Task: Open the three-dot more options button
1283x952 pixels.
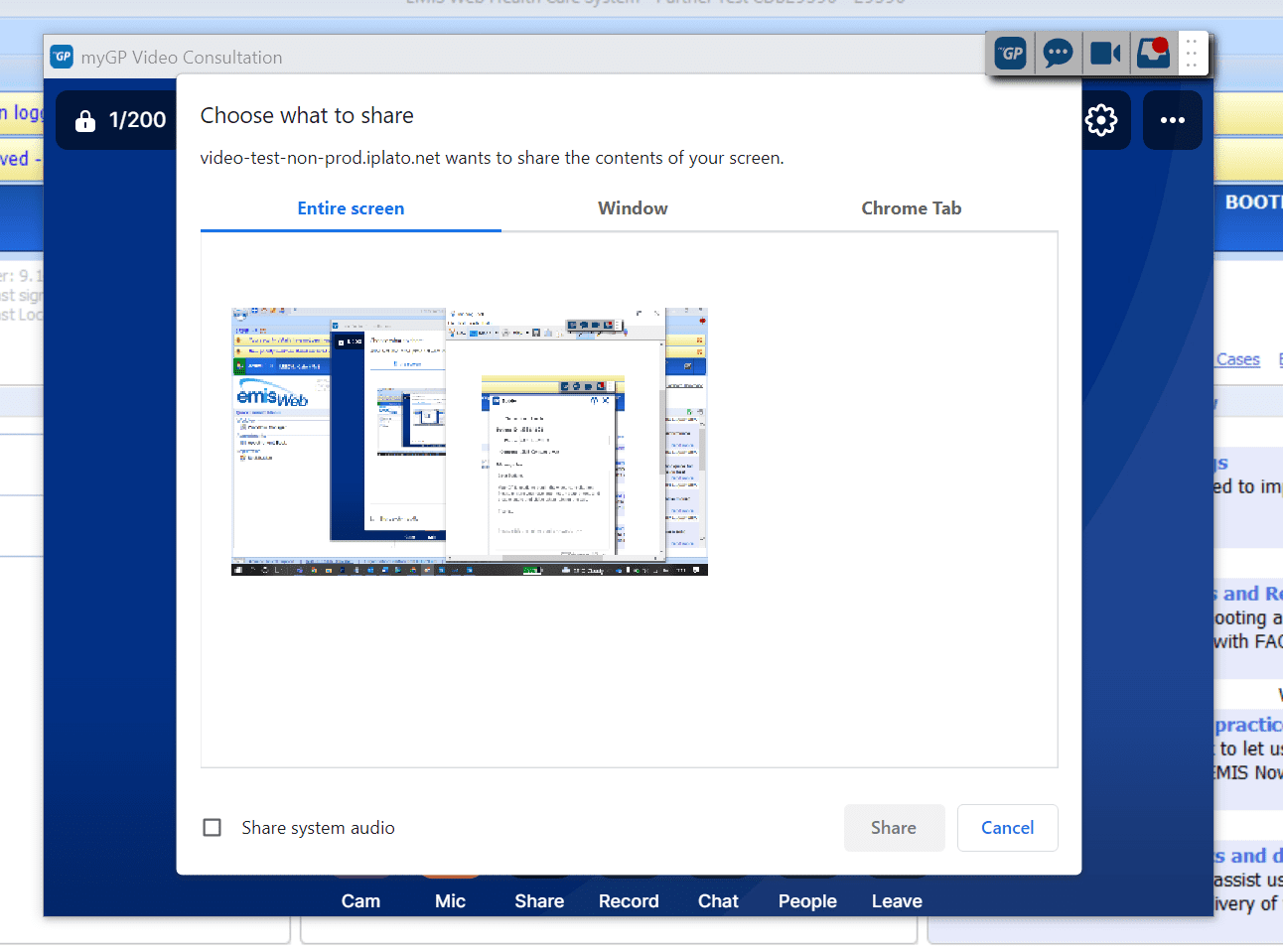Action: (1173, 120)
